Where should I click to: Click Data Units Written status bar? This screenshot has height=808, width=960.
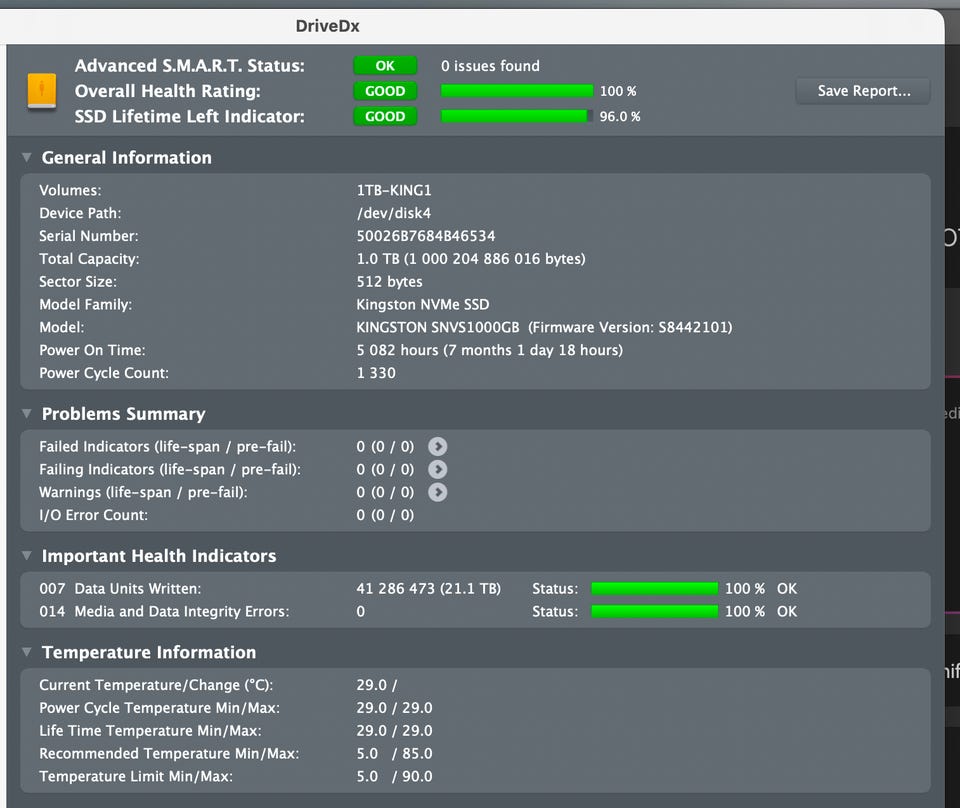click(654, 589)
